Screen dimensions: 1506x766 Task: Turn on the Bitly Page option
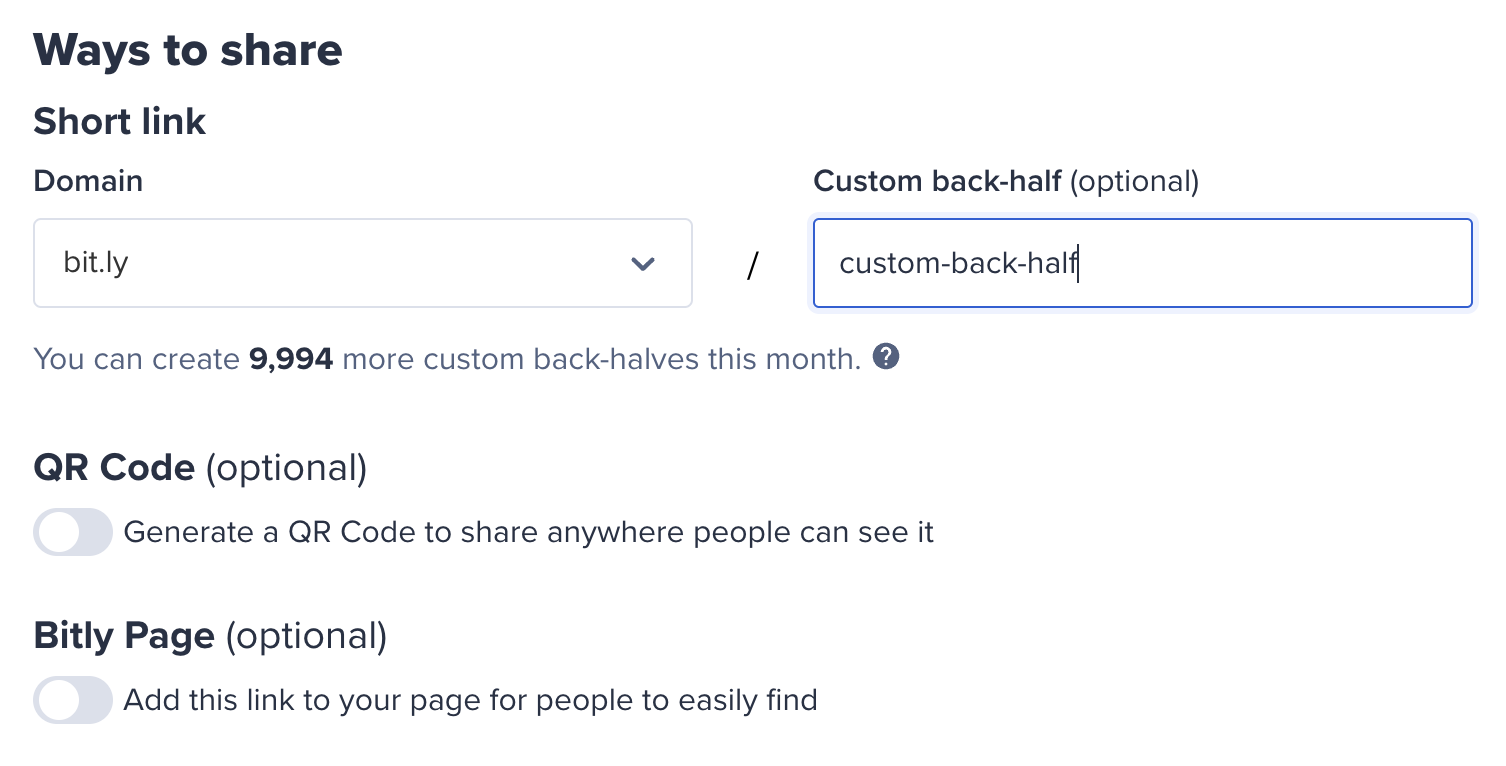coord(72,700)
